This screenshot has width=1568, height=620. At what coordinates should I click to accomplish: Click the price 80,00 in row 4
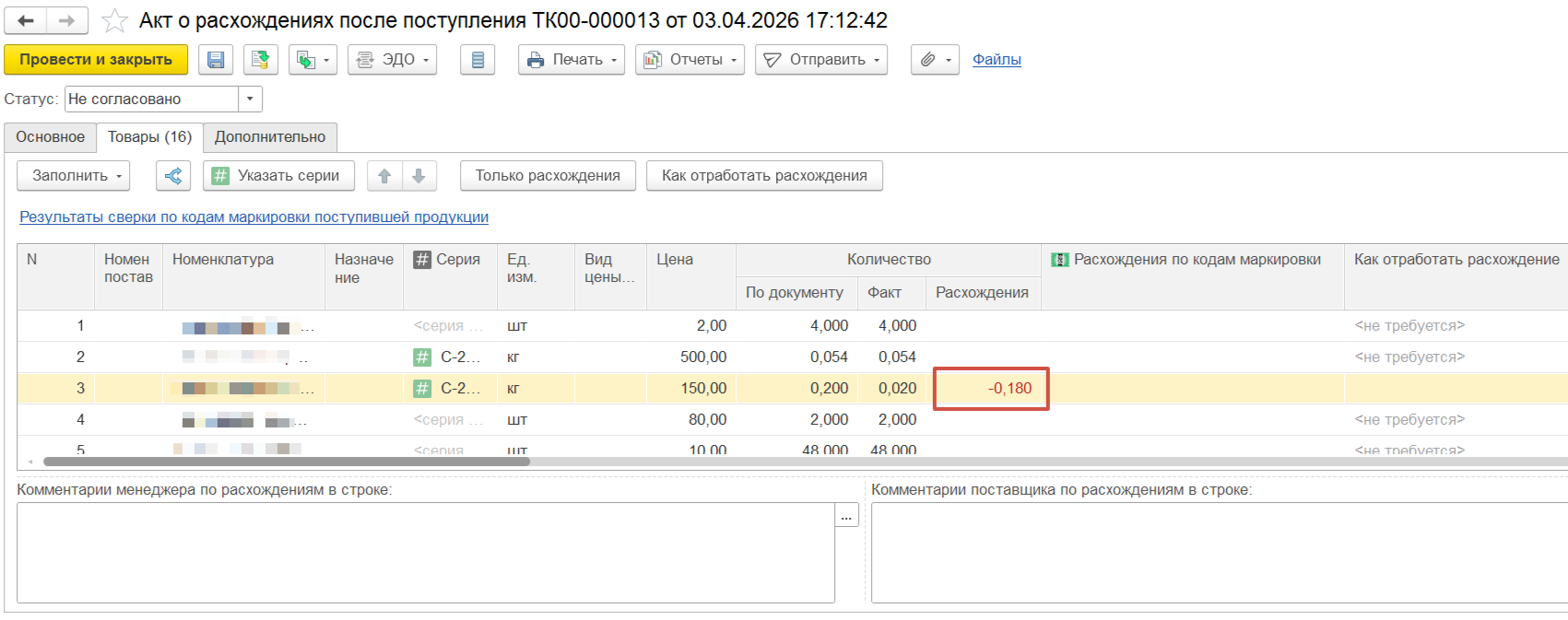coord(690,420)
